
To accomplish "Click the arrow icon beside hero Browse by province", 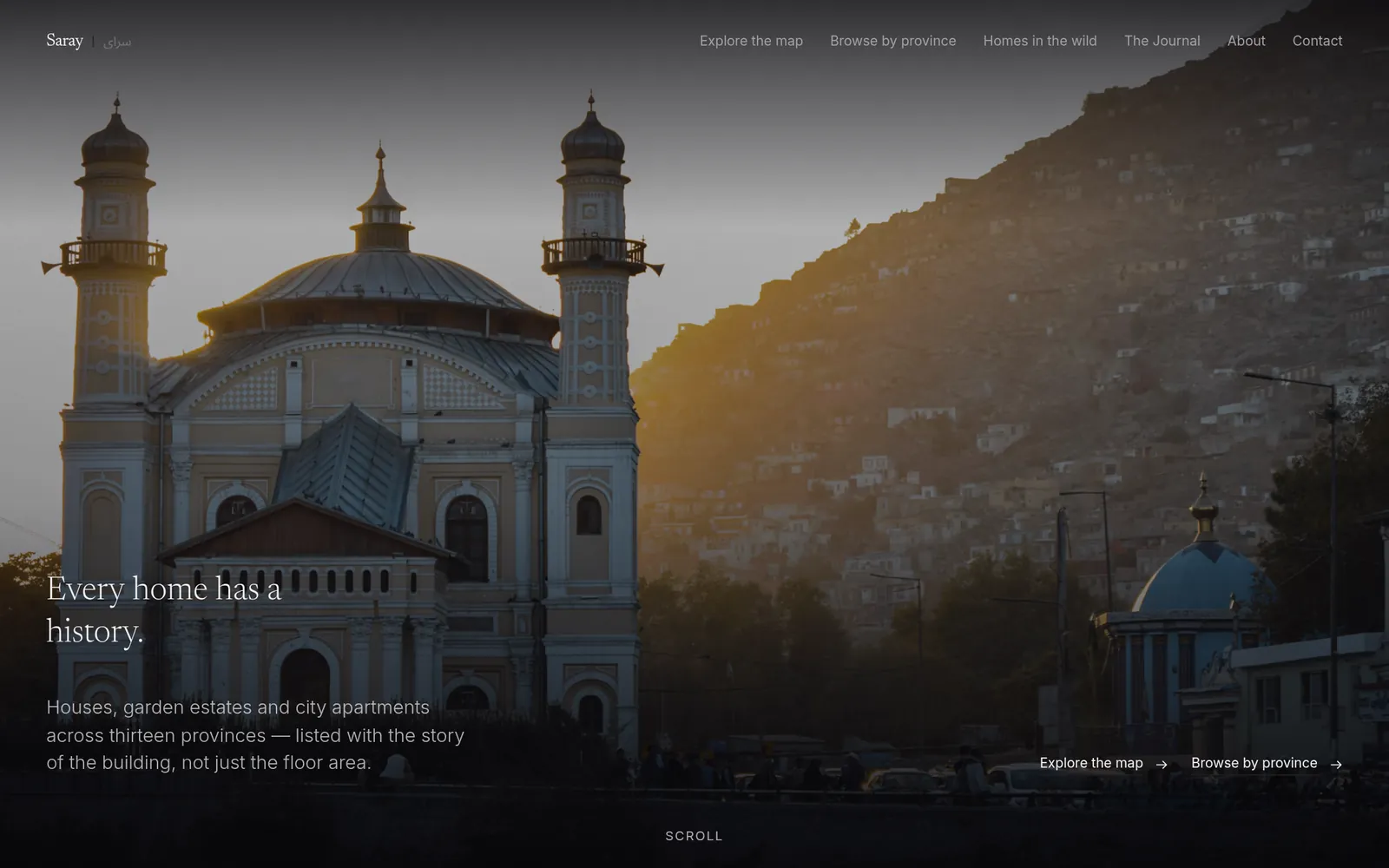I will 1336,764.
